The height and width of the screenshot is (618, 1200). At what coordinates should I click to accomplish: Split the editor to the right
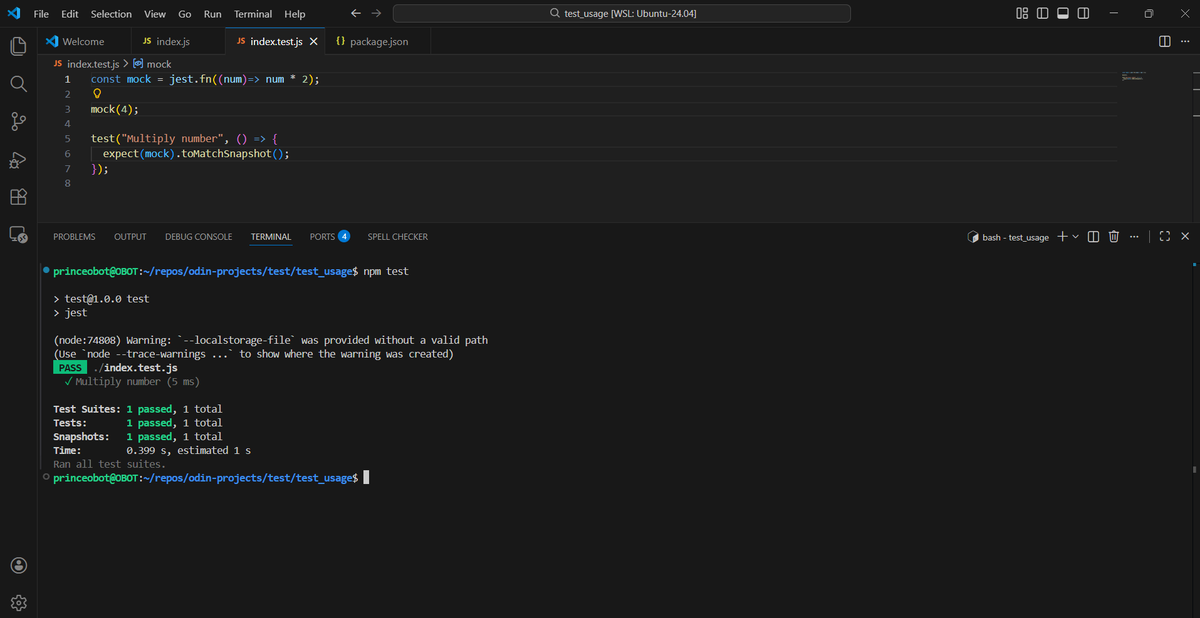1165,41
